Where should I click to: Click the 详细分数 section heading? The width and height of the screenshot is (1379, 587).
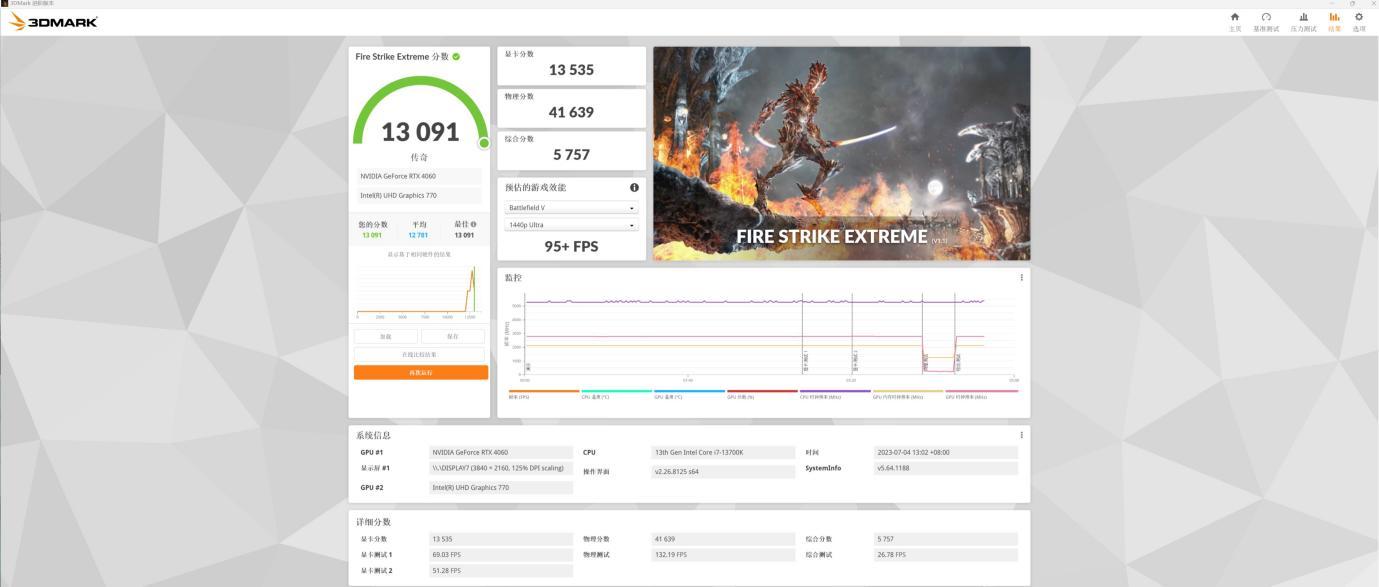[x=374, y=522]
